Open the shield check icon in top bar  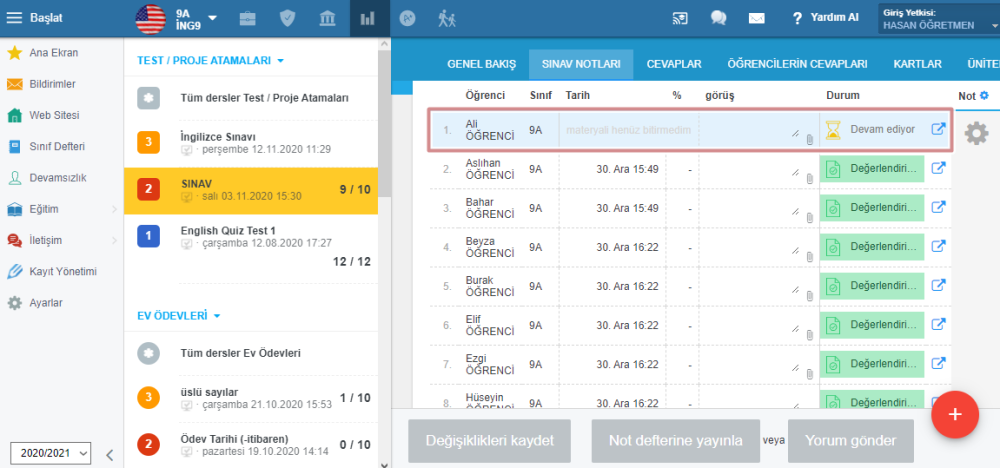[x=288, y=18]
